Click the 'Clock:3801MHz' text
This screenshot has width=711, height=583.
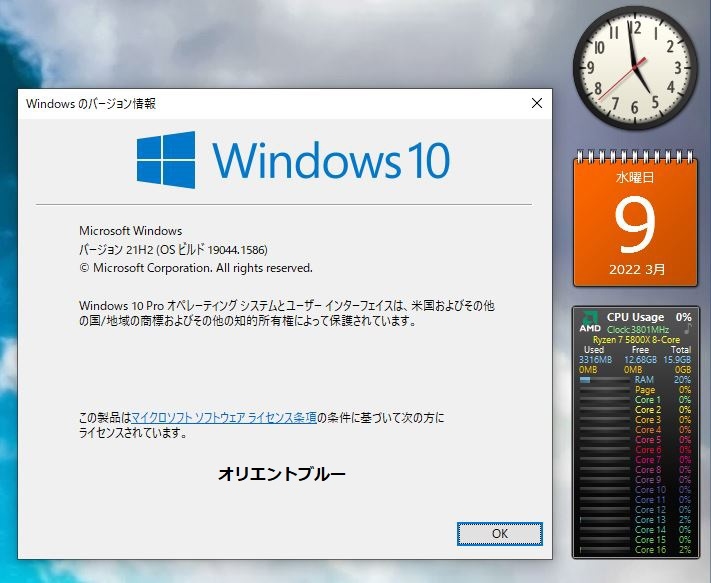(x=638, y=330)
